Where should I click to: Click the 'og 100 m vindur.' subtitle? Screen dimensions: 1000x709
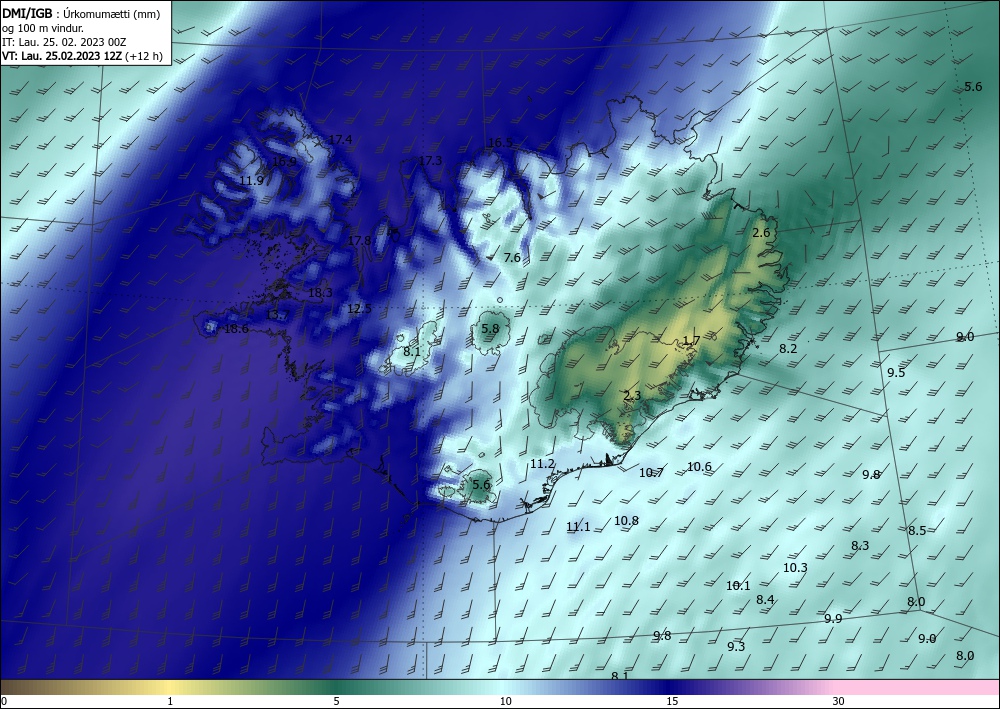click(x=43, y=28)
